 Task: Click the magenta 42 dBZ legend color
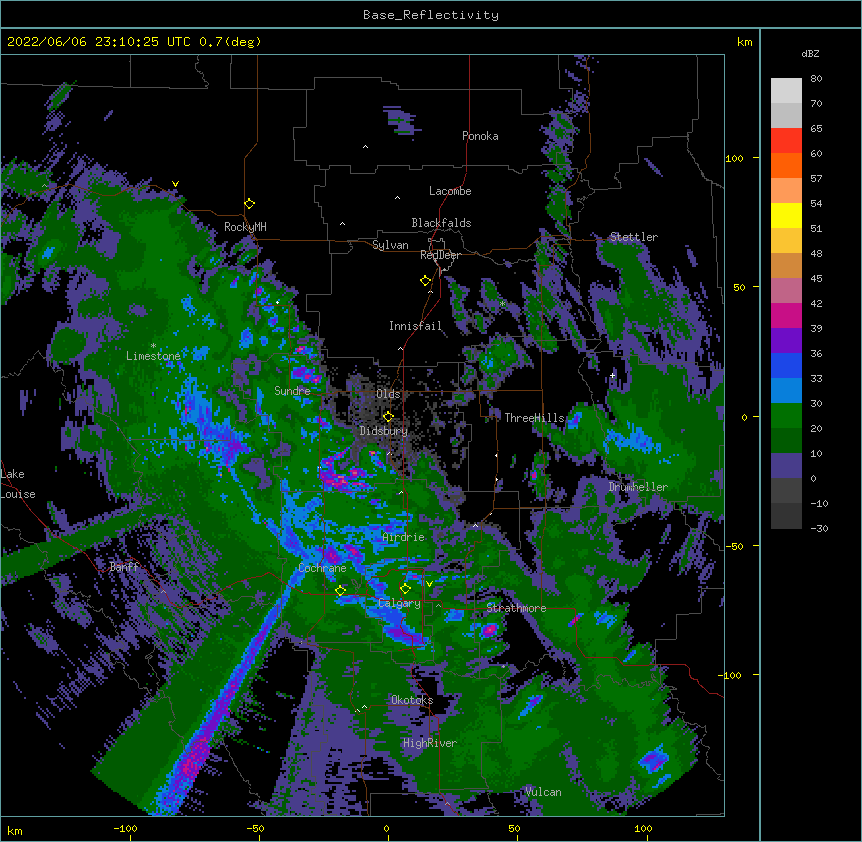click(786, 315)
